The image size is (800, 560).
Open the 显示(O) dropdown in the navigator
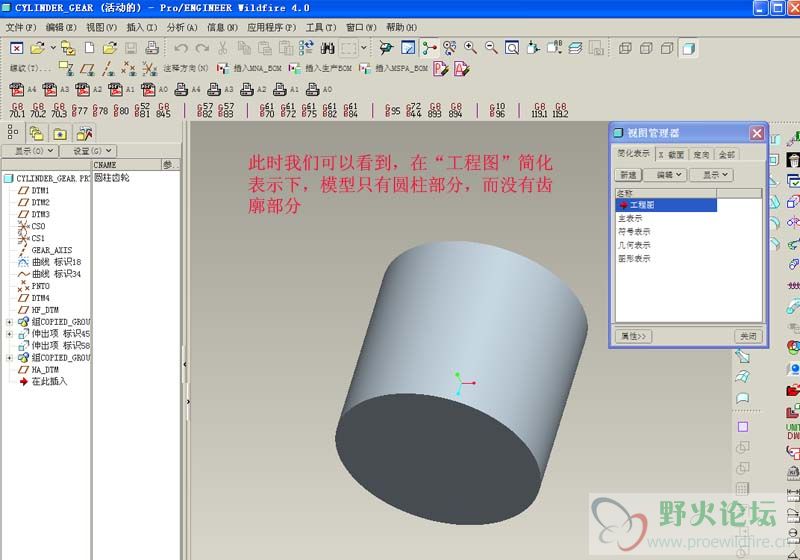(x=30, y=151)
